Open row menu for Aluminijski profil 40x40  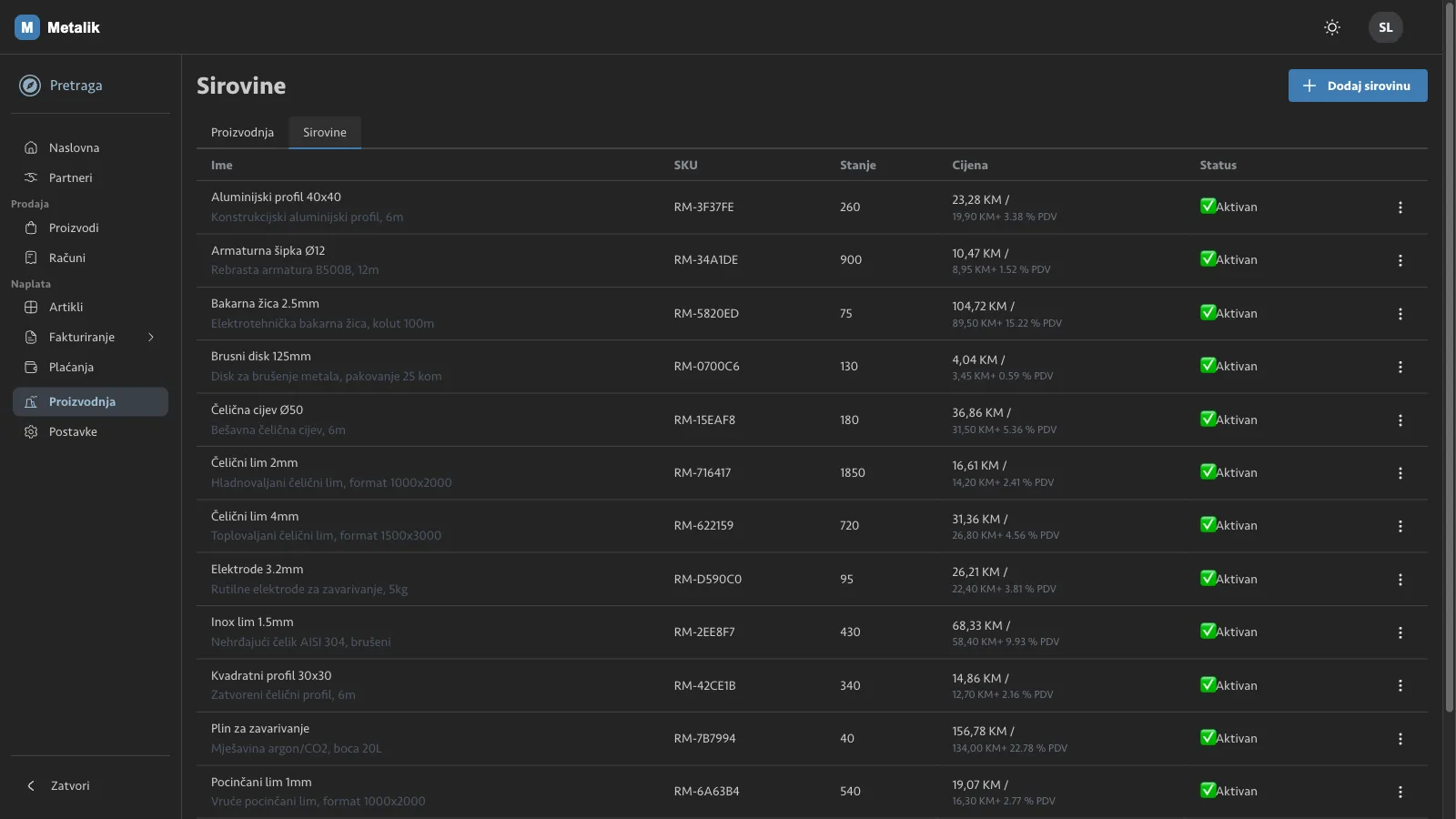tap(1400, 207)
